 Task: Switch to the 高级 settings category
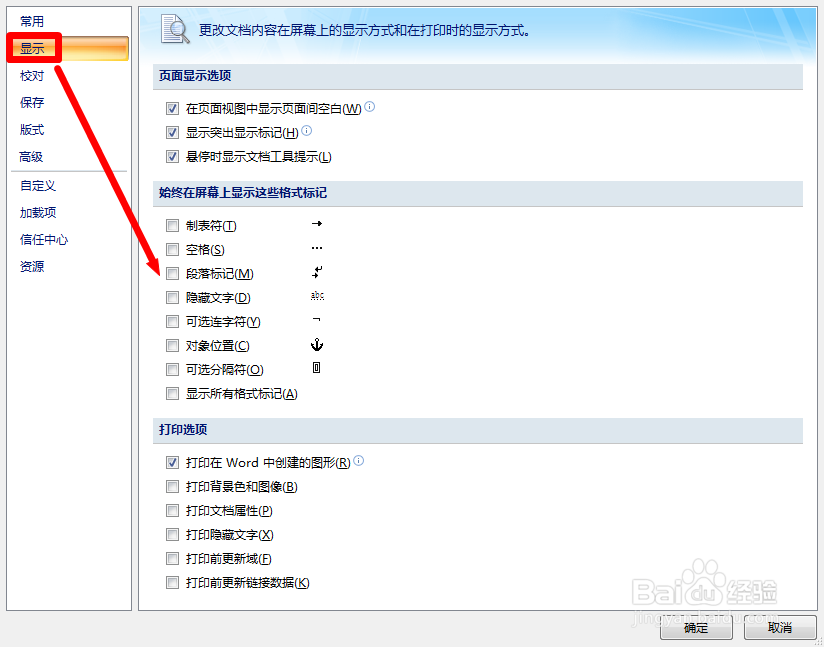[31, 156]
